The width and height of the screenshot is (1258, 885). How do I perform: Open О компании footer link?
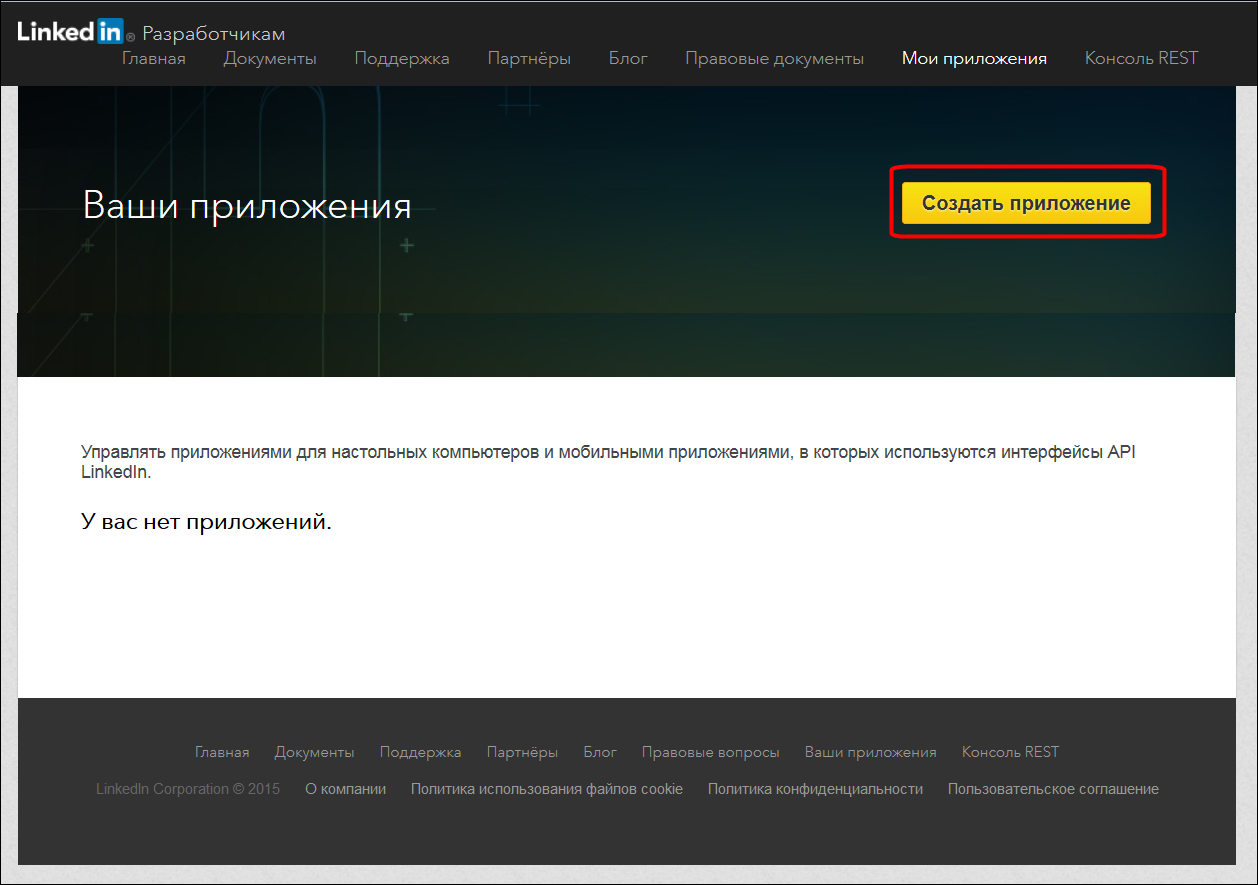coord(345,789)
